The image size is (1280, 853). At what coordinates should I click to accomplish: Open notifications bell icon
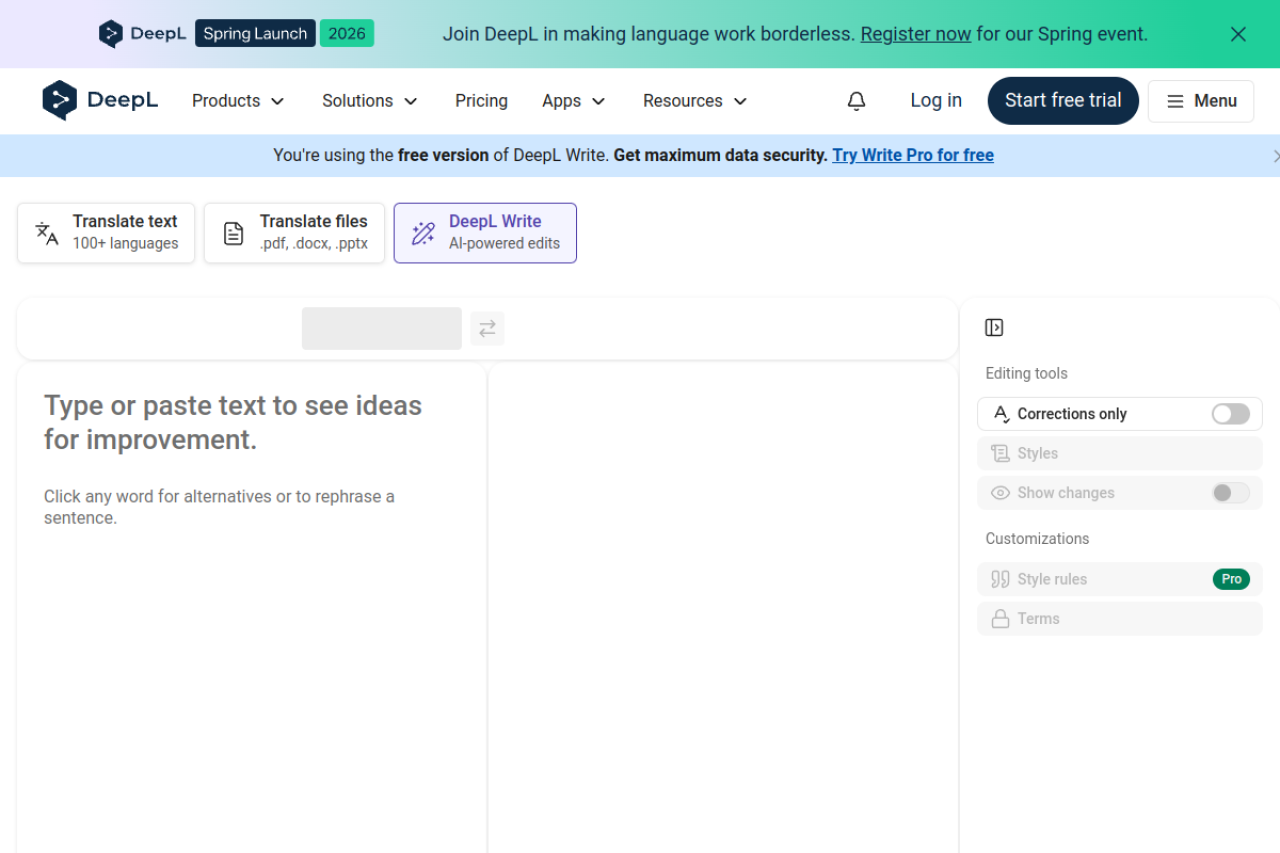pos(856,101)
